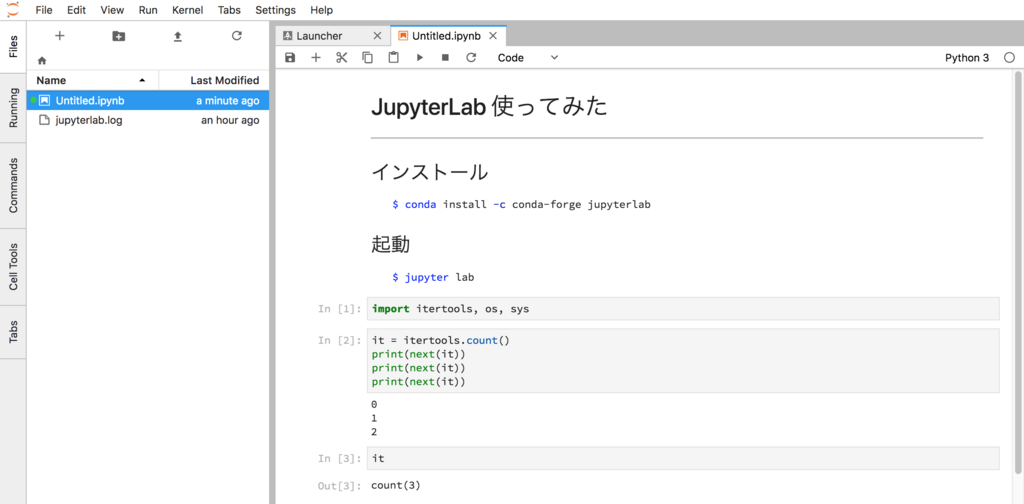Select jupyterlab.log in the file list
1024x504 pixels.
[x=148, y=120]
